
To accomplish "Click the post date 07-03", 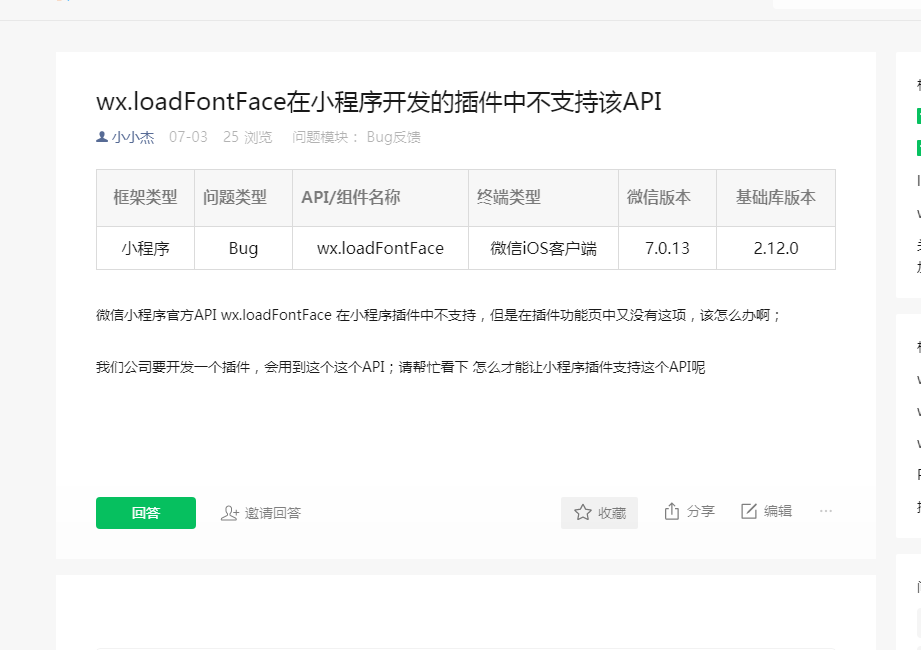I will [x=188, y=137].
